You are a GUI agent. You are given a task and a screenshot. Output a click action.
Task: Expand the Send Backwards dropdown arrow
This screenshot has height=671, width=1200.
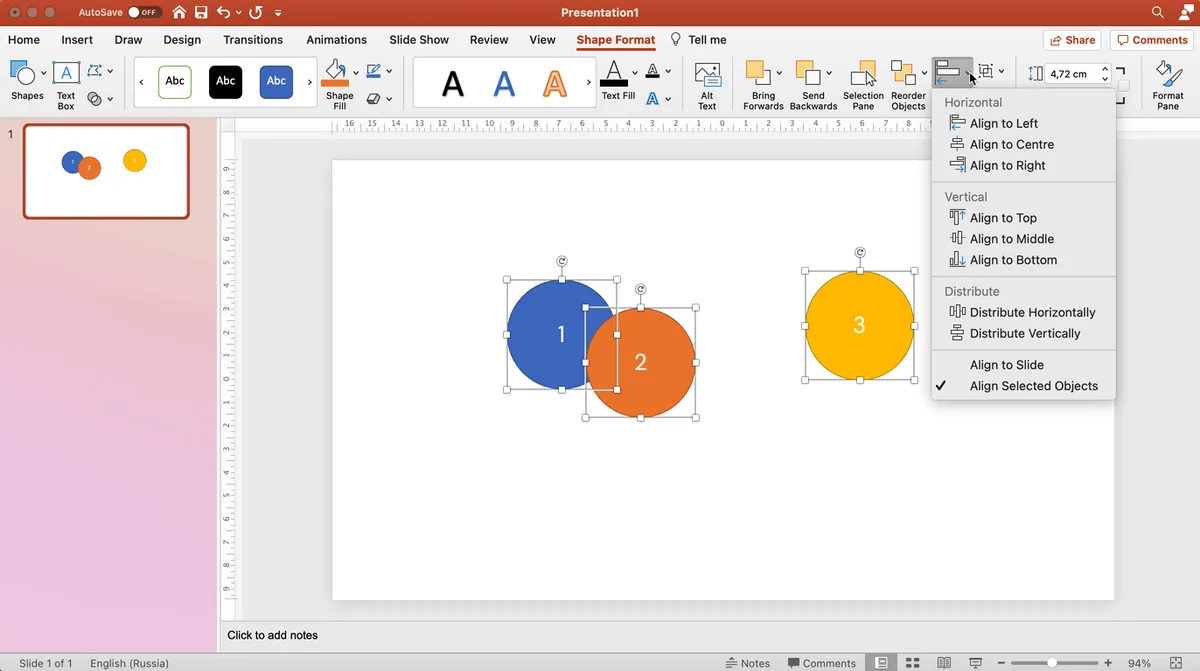[829, 73]
